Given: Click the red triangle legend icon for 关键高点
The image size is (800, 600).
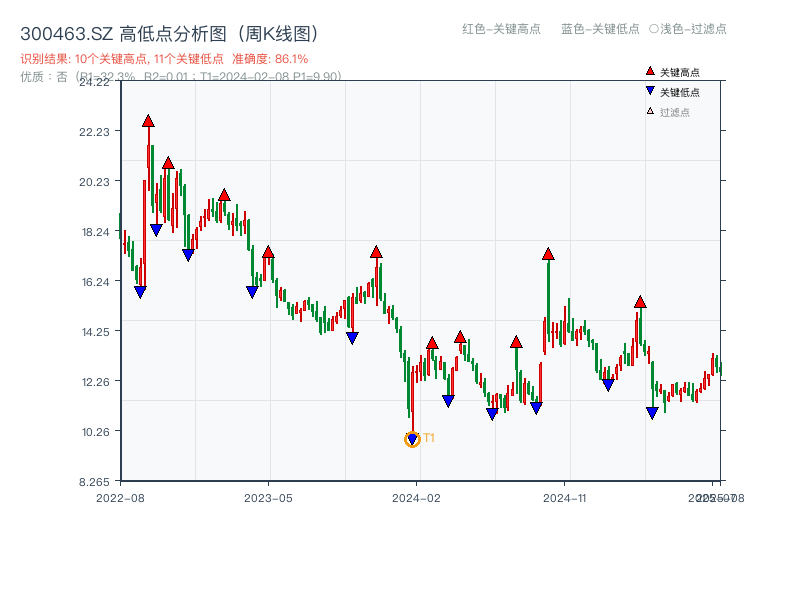Looking at the screenshot, I should coord(650,72).
